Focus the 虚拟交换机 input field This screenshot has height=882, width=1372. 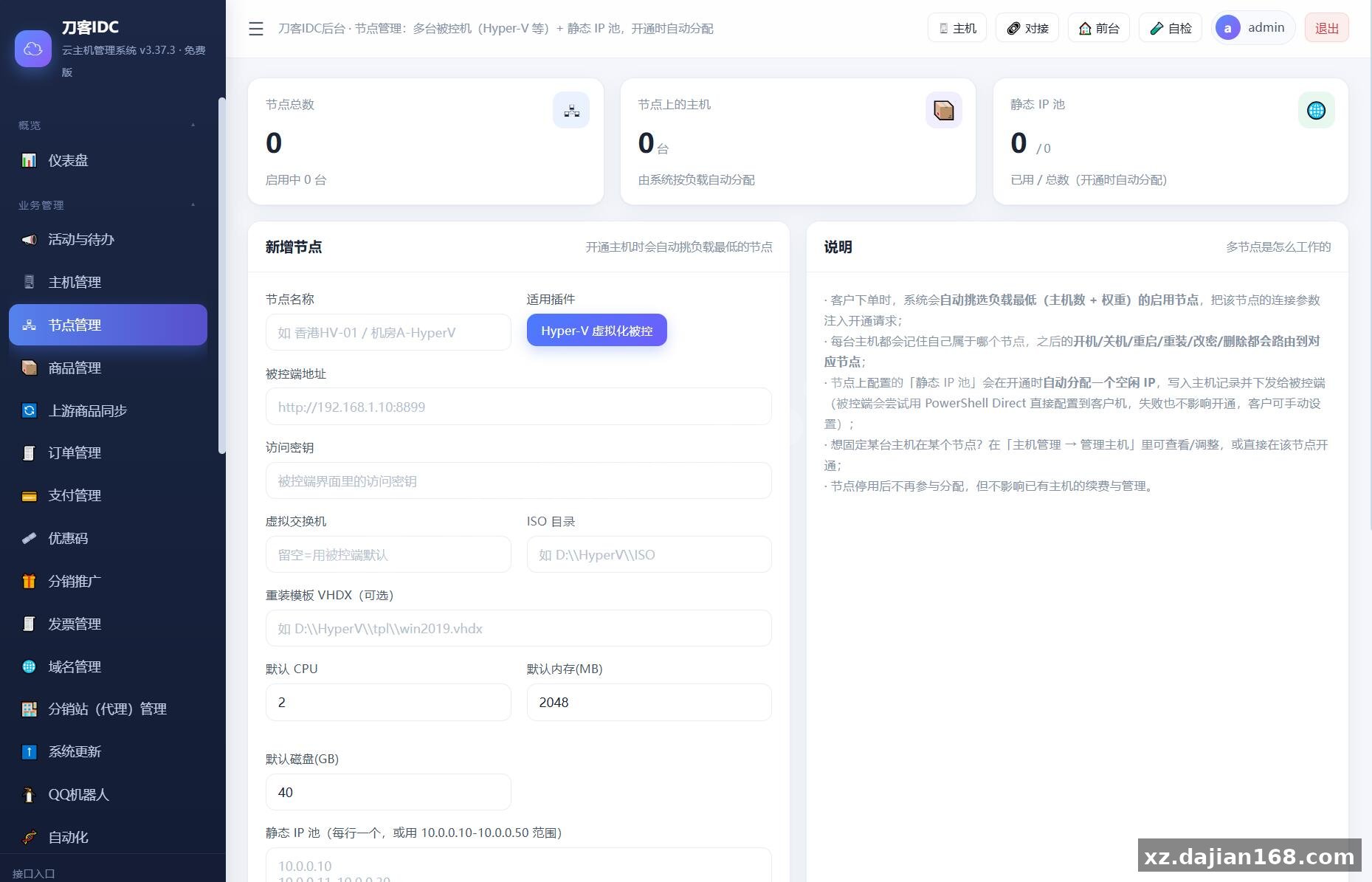(388, 554)
